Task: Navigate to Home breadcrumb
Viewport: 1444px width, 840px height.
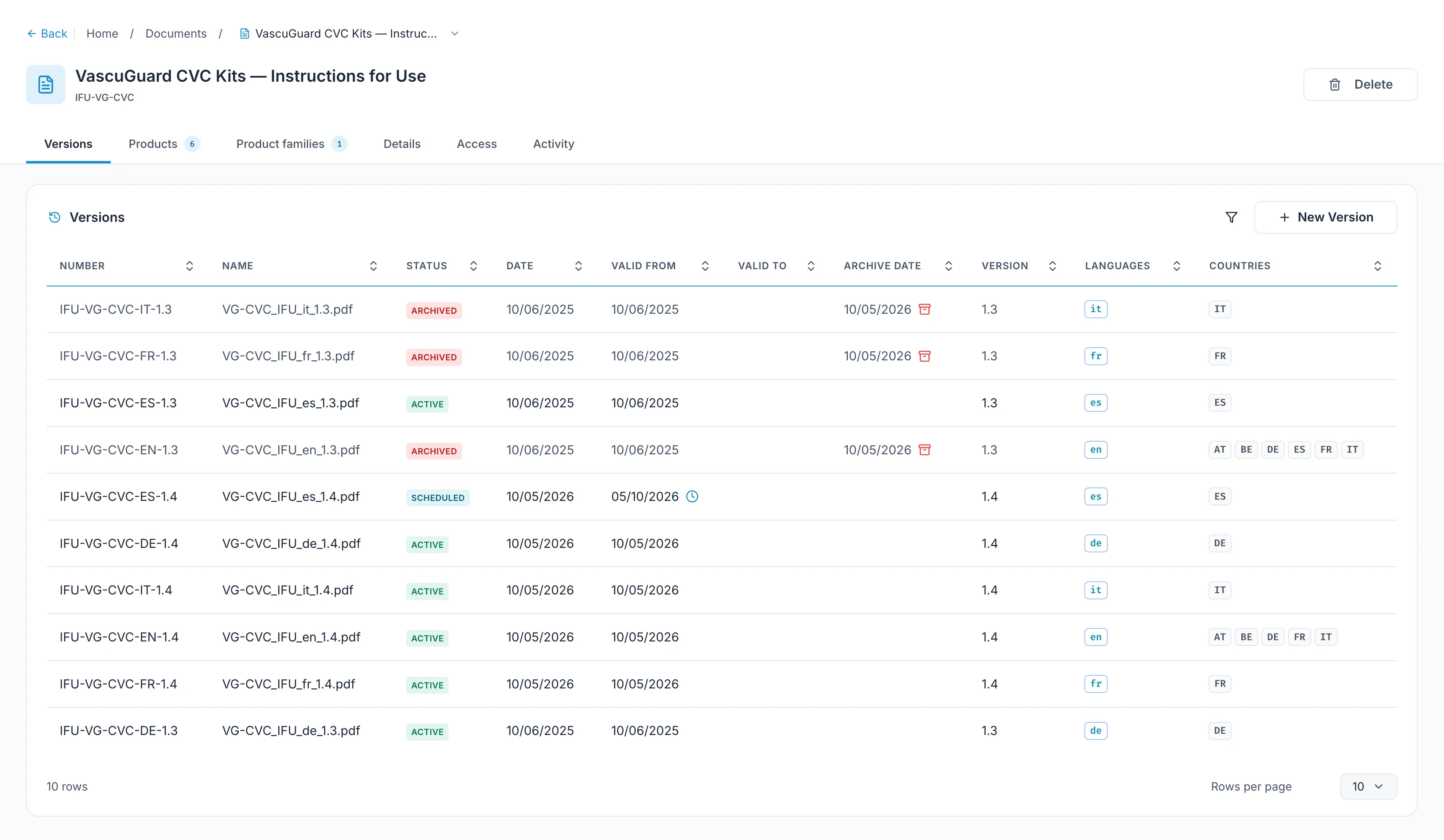Action: click(102, 34)
